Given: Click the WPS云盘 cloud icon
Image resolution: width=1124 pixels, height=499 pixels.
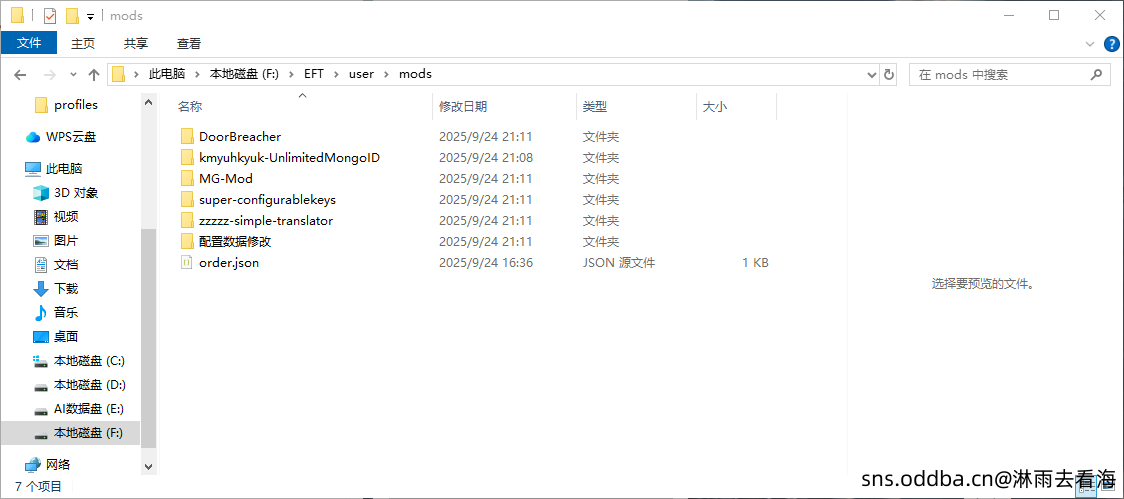Looking at the screenshot, I should coord(33,137).
